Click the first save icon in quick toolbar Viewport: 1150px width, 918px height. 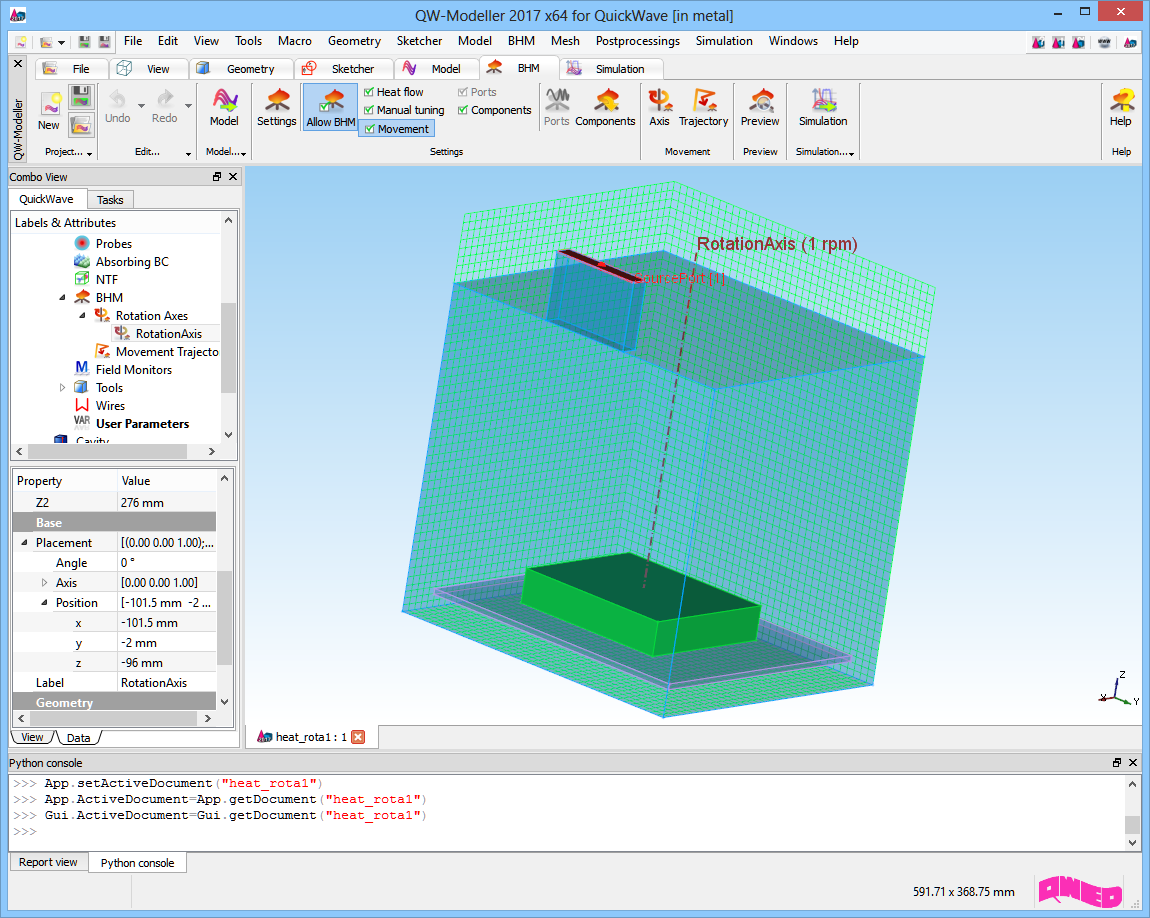85,42
